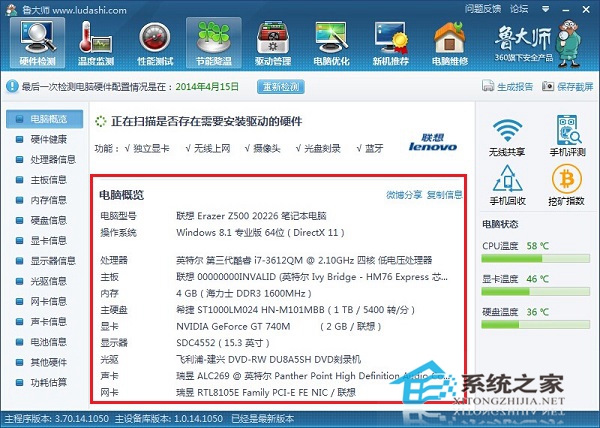
Task: Open 挖矿指数 bitcoin mining index
Action: pyautogui.click(x=567, y=185)
